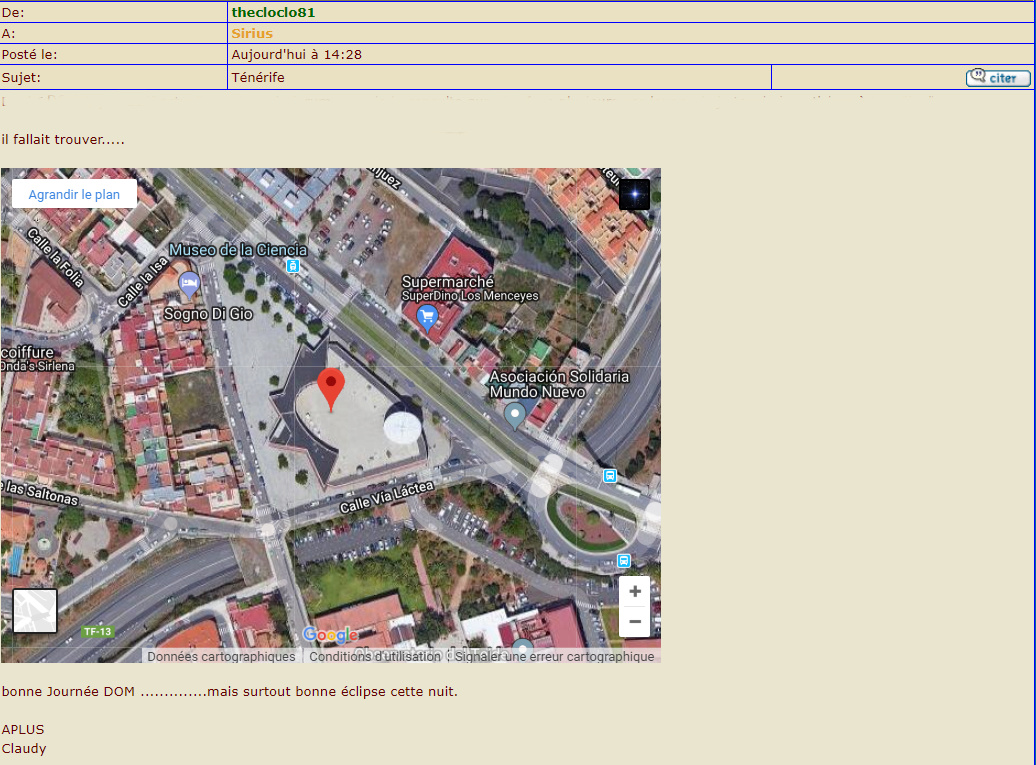Screen dimensions: 1036x765
Task: Click the bus stop icon above the zoom buttons
Action: [624, 561]
